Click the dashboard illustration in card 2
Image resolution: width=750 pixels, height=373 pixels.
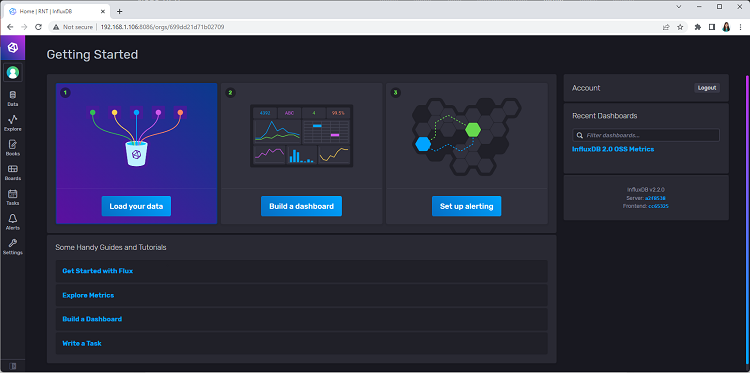(301, 136)
